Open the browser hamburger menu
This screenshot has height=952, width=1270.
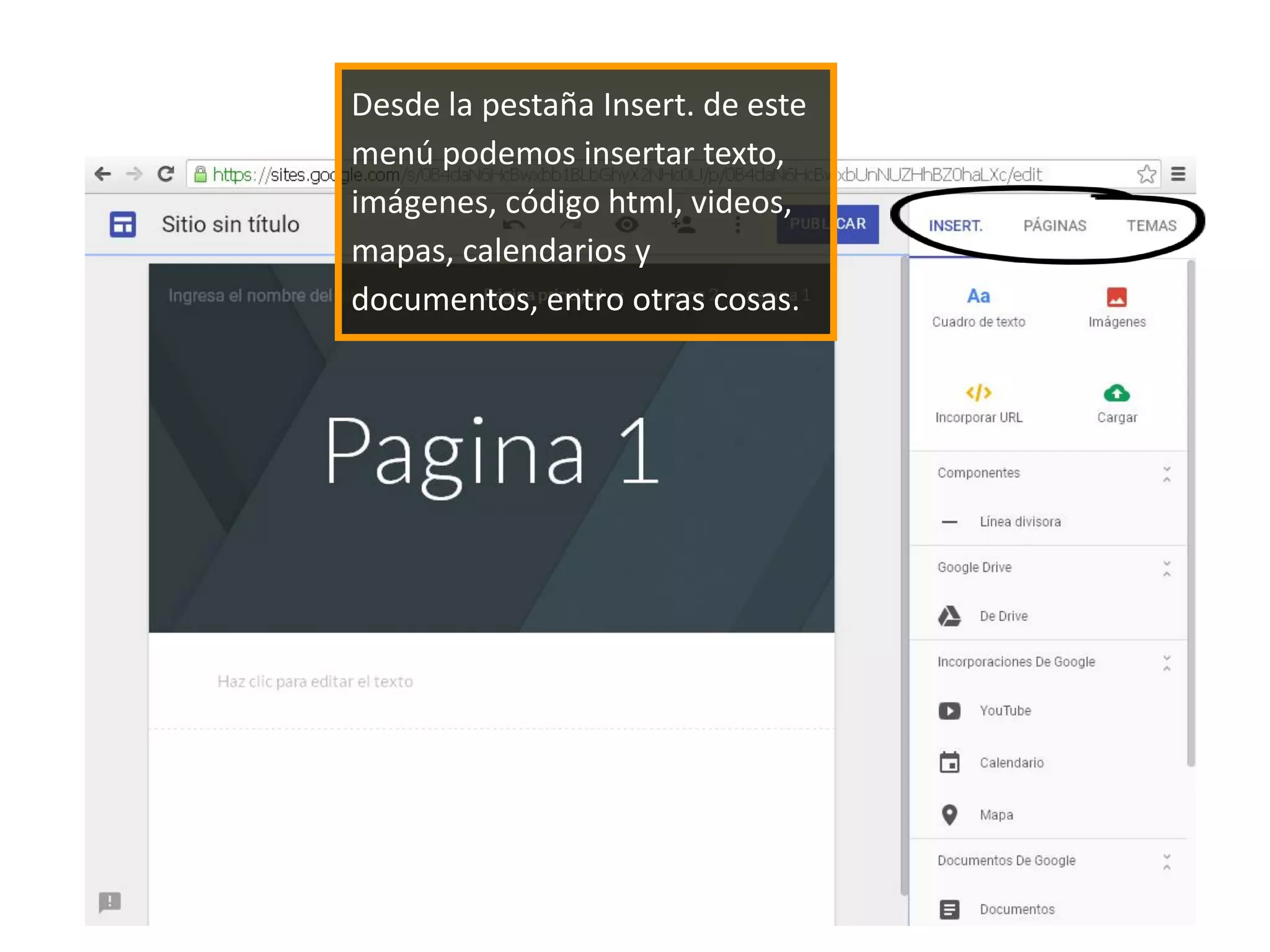click(x=1178, y=174)
